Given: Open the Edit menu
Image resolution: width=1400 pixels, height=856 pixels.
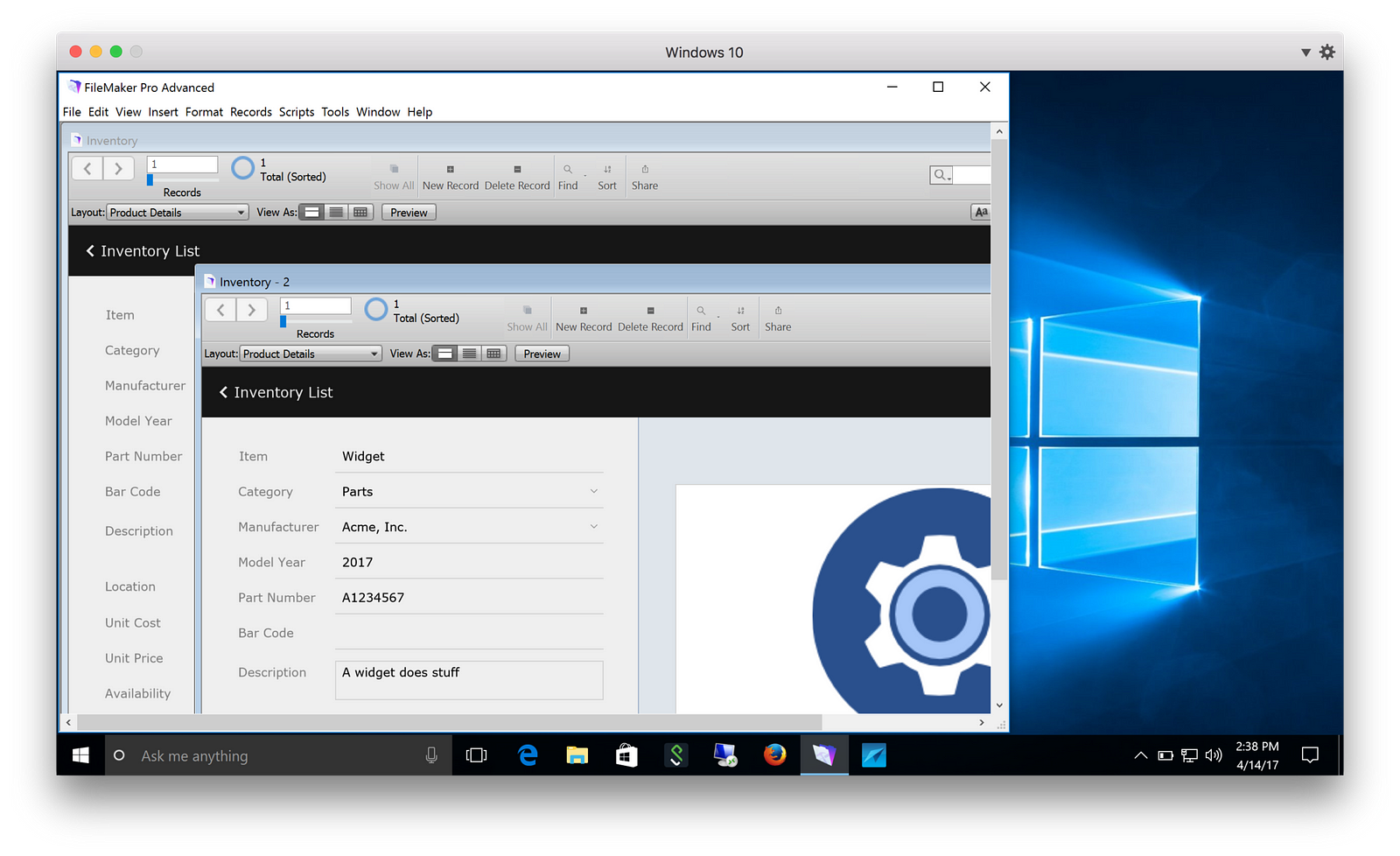Looking at the screenshot, I should tap(98, 112).
